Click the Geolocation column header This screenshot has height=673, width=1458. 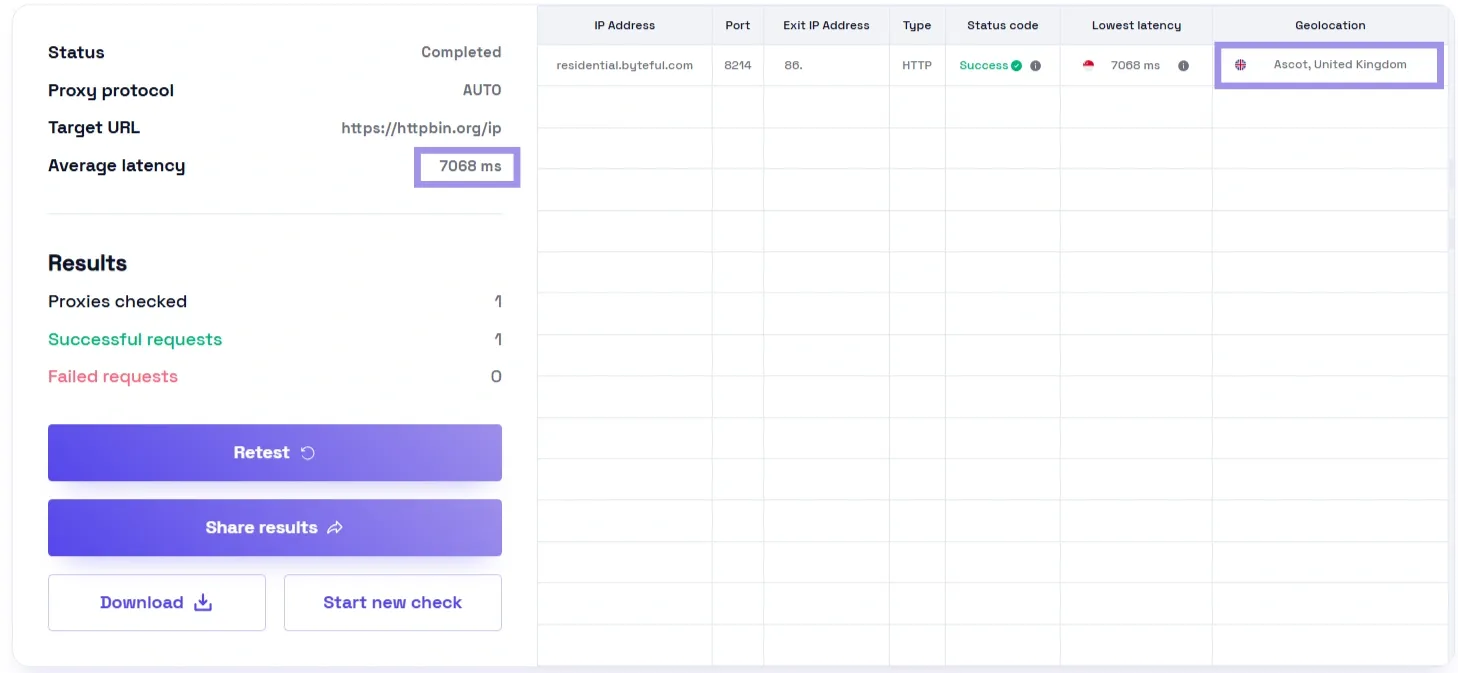(x=1330, y=25)
